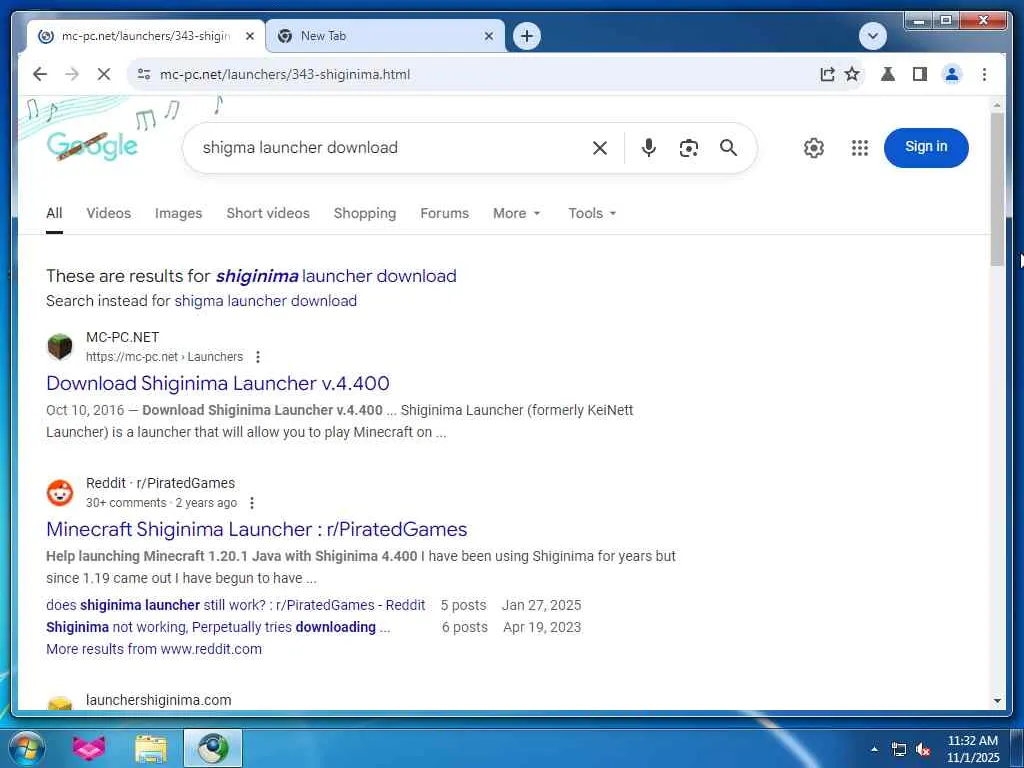1024x768 pixels.
Task: Click the Chrome taskbar button
Action: (x=213, y=748)
